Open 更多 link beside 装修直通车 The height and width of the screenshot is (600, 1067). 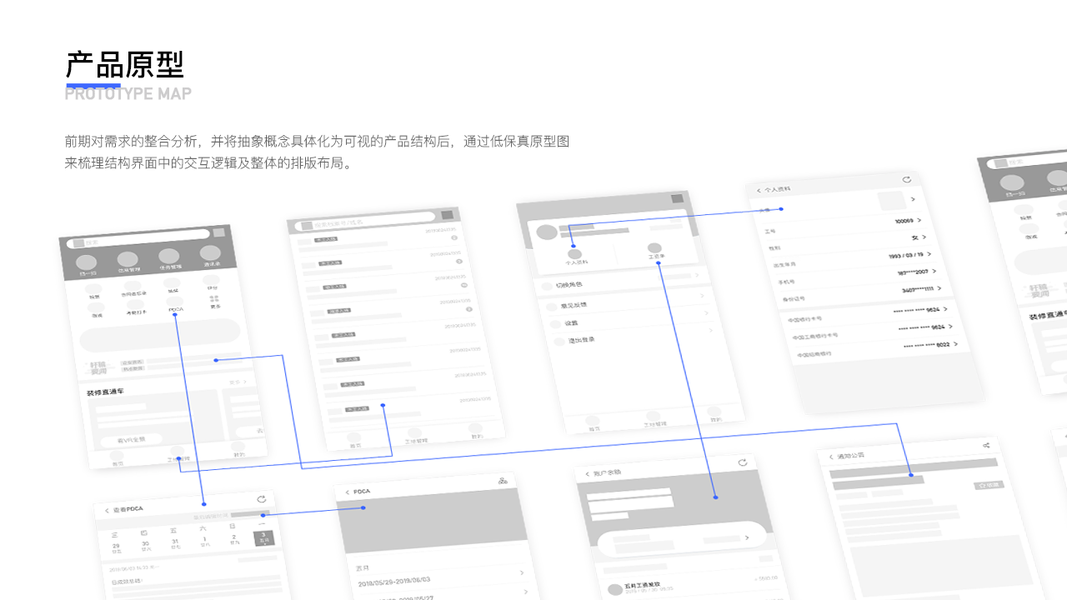pos(237,382)
